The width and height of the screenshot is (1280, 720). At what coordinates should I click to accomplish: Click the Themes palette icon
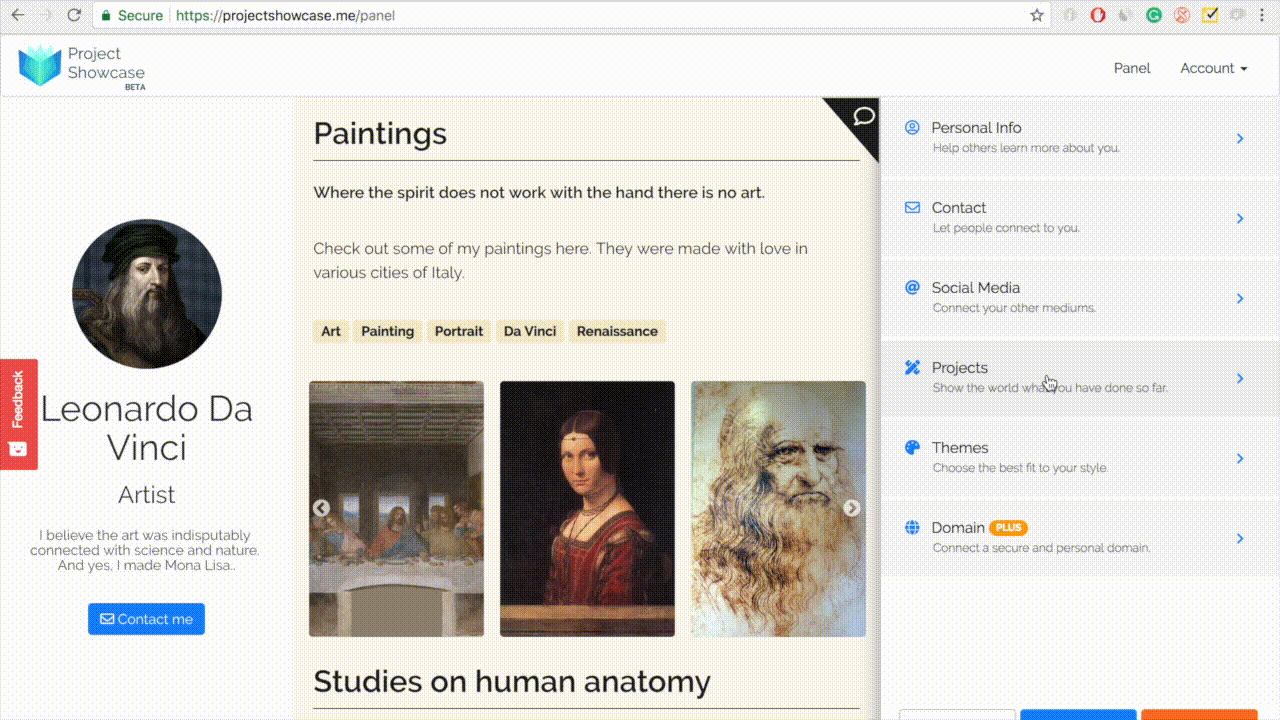click(912, 447)
